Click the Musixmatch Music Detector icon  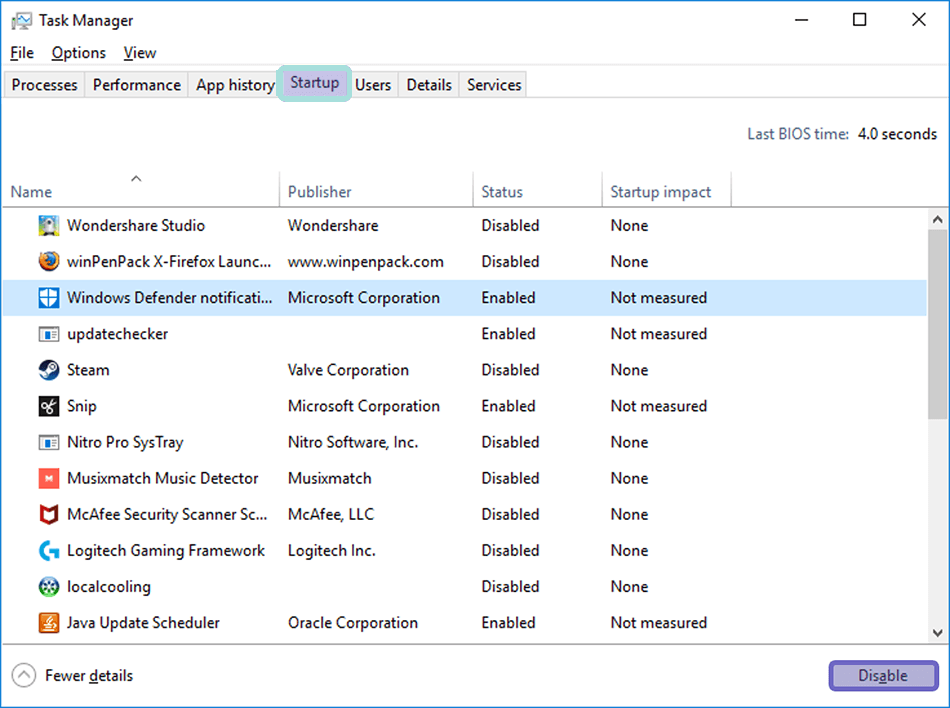49,478
